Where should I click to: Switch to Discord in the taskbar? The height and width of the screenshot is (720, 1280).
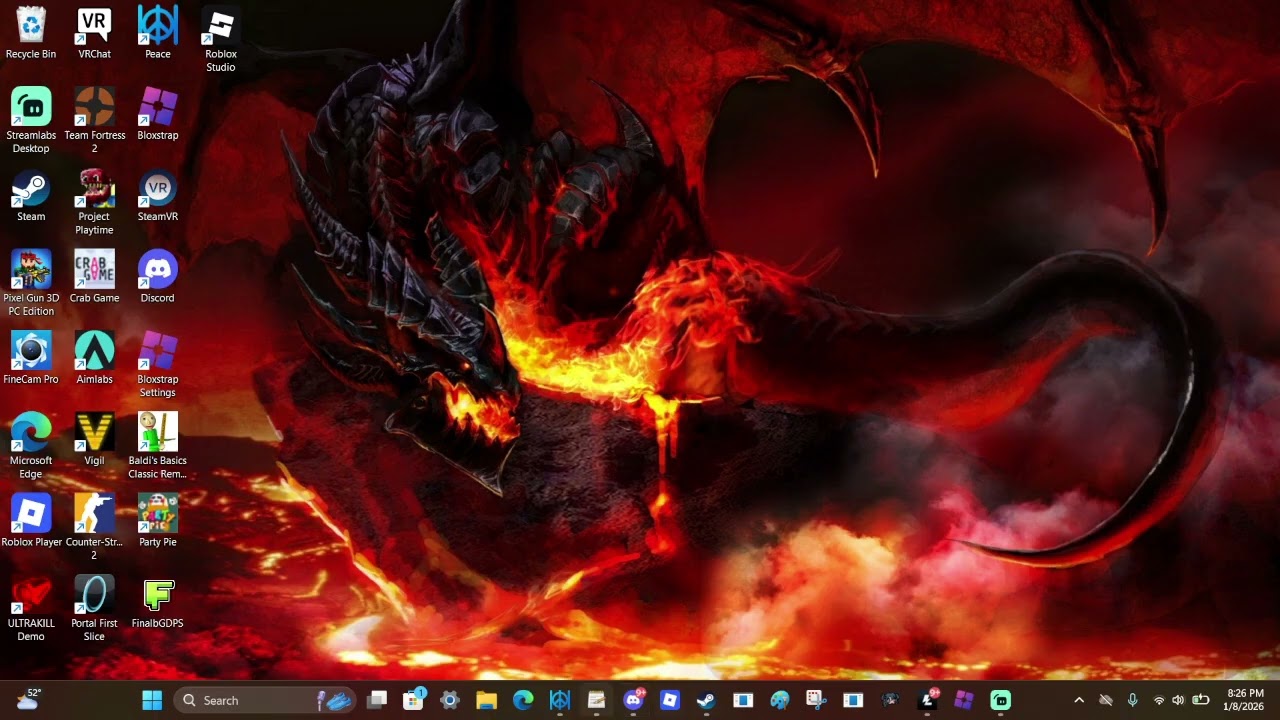coord(633,700)
